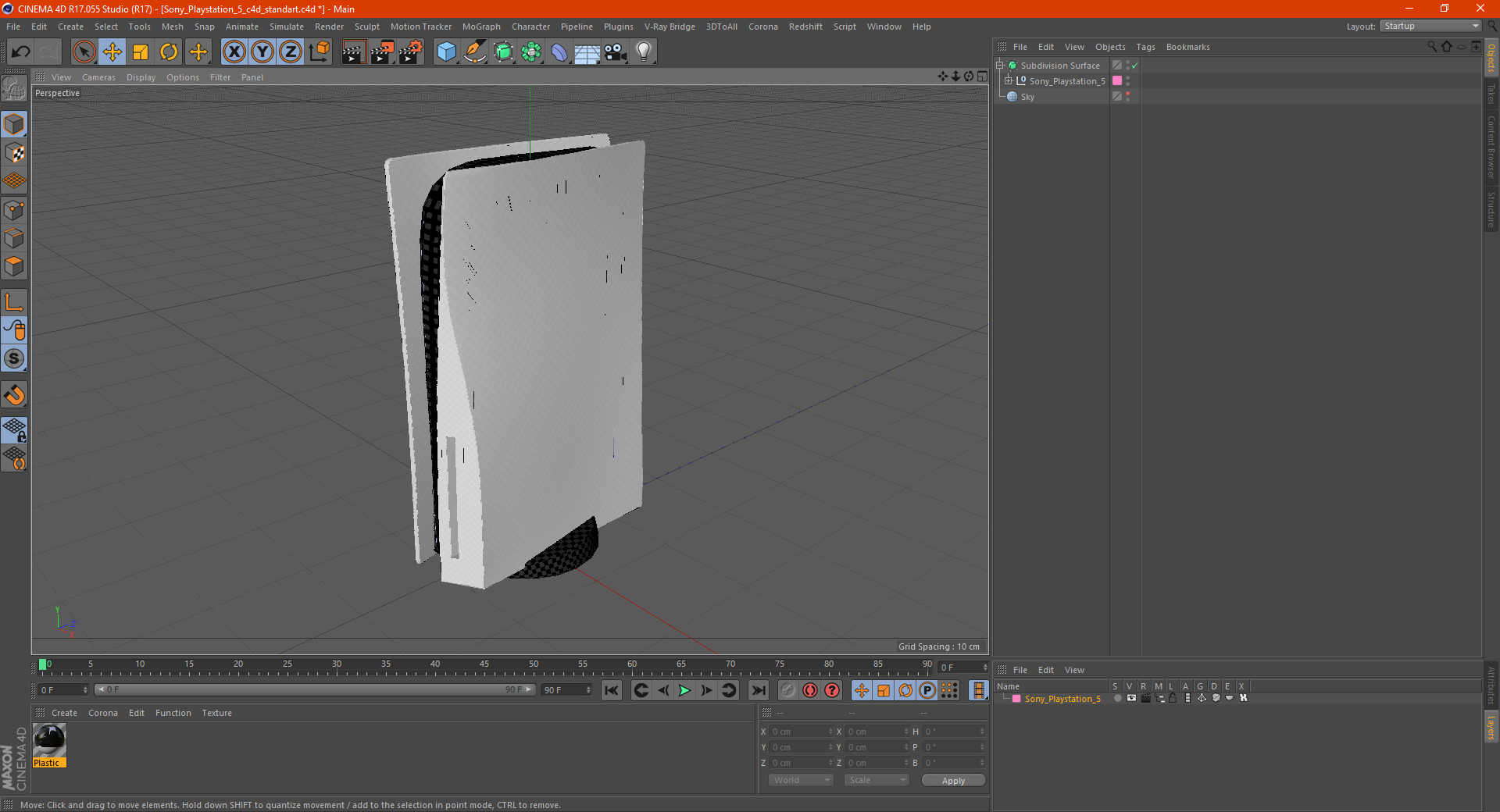Add a Cube primitive object
This screenshot has height=812, width=1500.
pos(446,52)
